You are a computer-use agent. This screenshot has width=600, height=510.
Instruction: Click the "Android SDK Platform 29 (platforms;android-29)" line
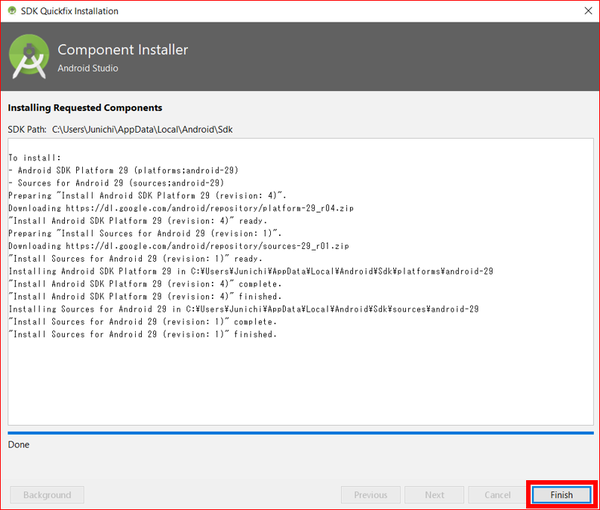pos(123,170)
